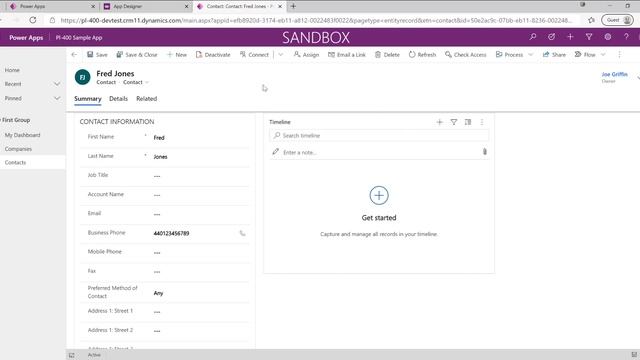
Task: Open the Related tab
Action: 147,99
